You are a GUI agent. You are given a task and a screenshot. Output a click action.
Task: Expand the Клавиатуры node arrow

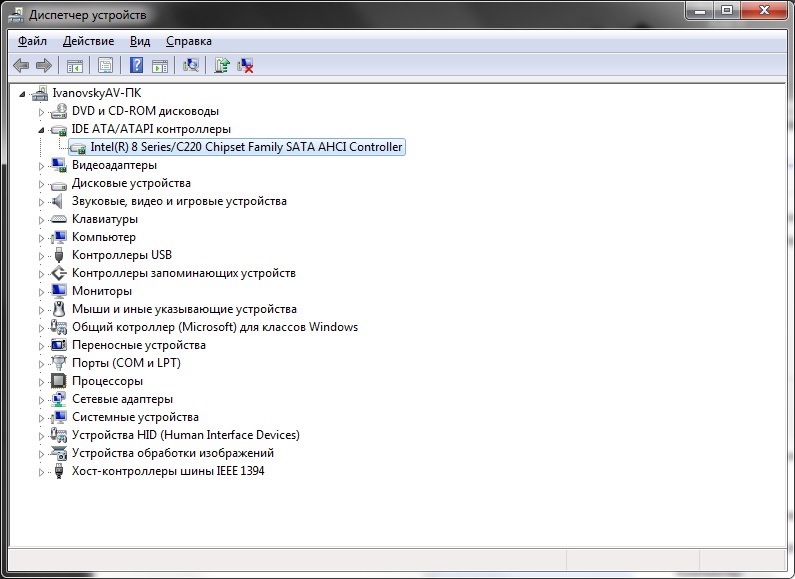(42, 220)
